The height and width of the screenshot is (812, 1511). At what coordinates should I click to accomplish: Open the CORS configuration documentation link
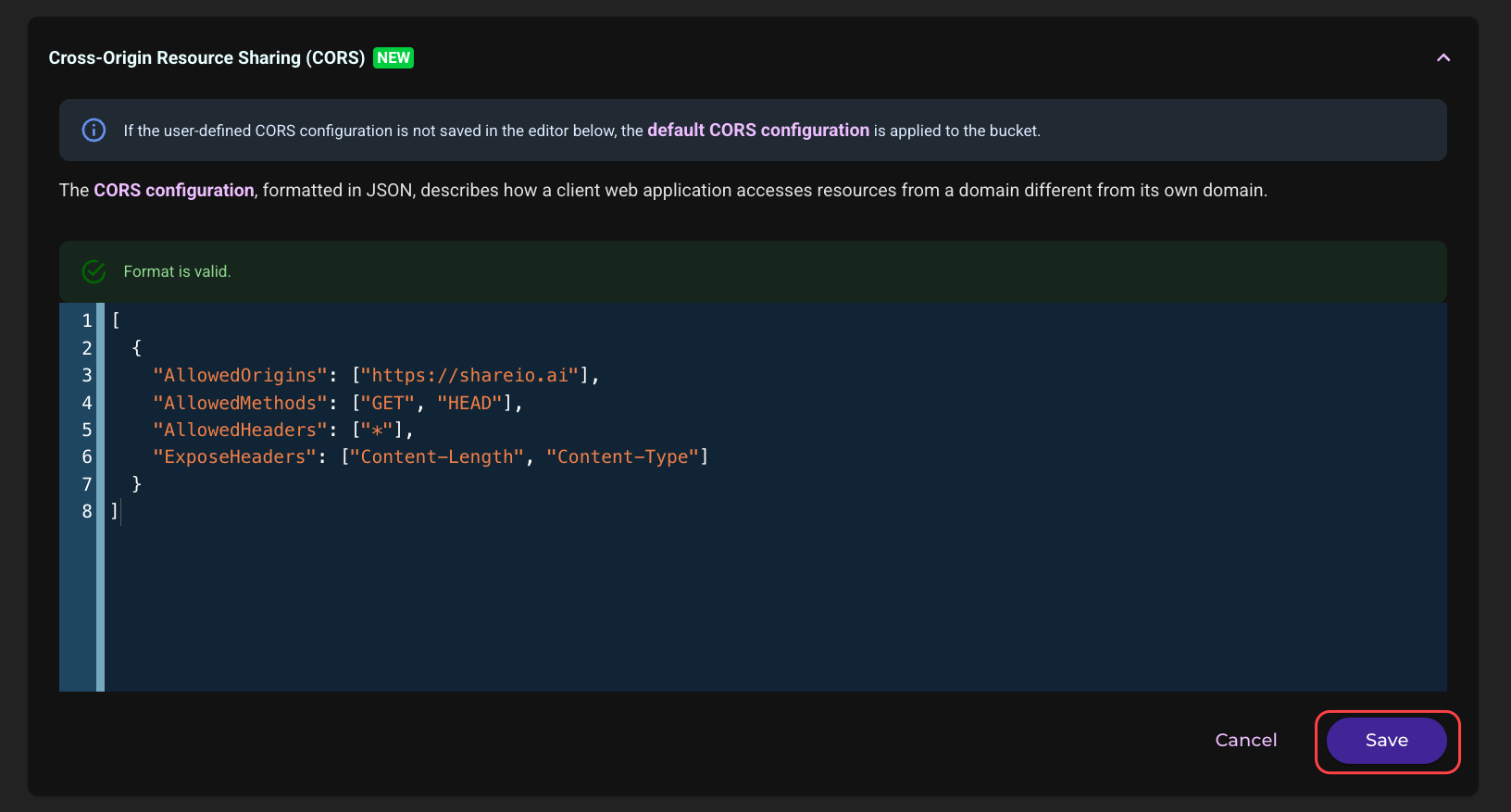(174, 190)
